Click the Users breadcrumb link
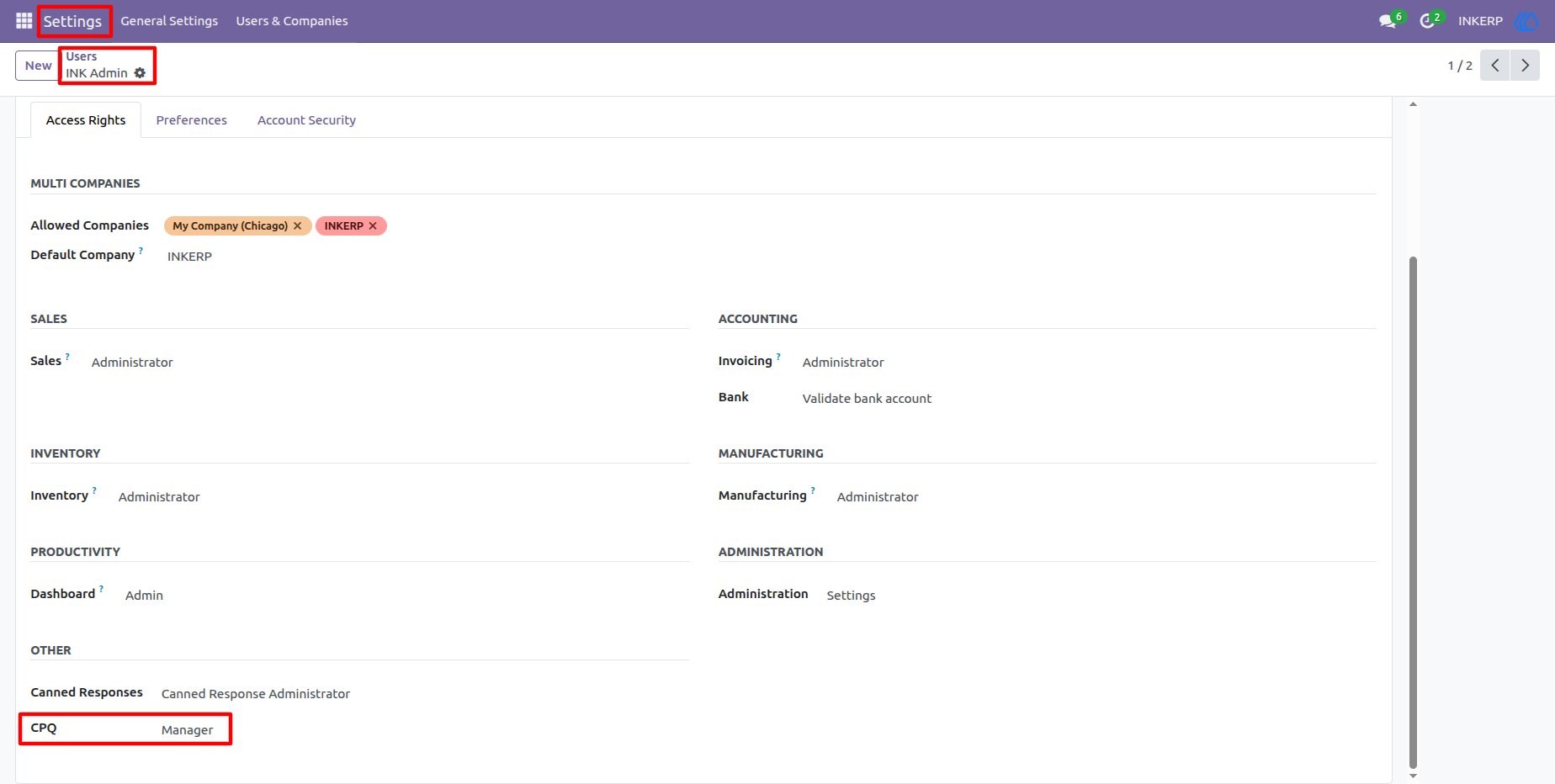 (x=82, y=56)
